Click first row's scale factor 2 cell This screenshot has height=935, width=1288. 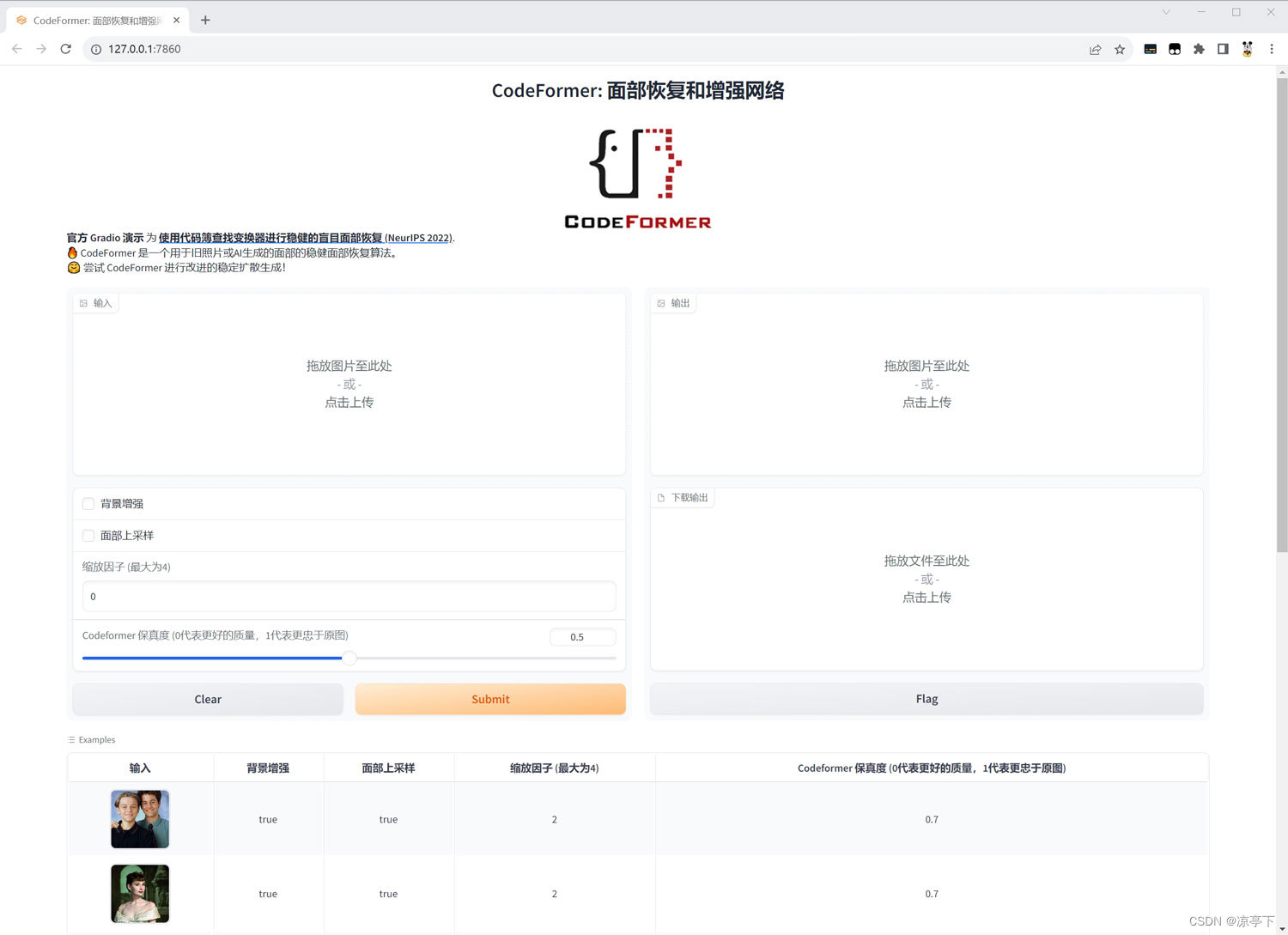point(555,819)
